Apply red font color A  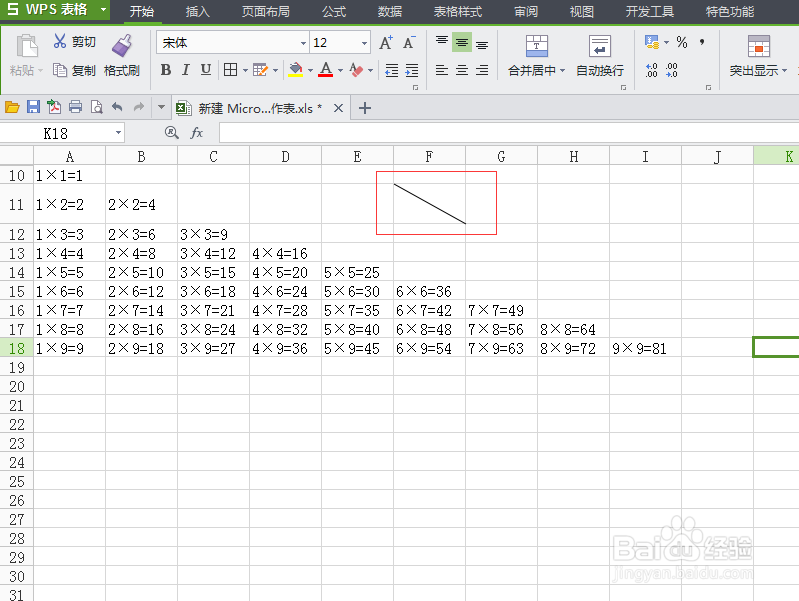tap(326, 70)
